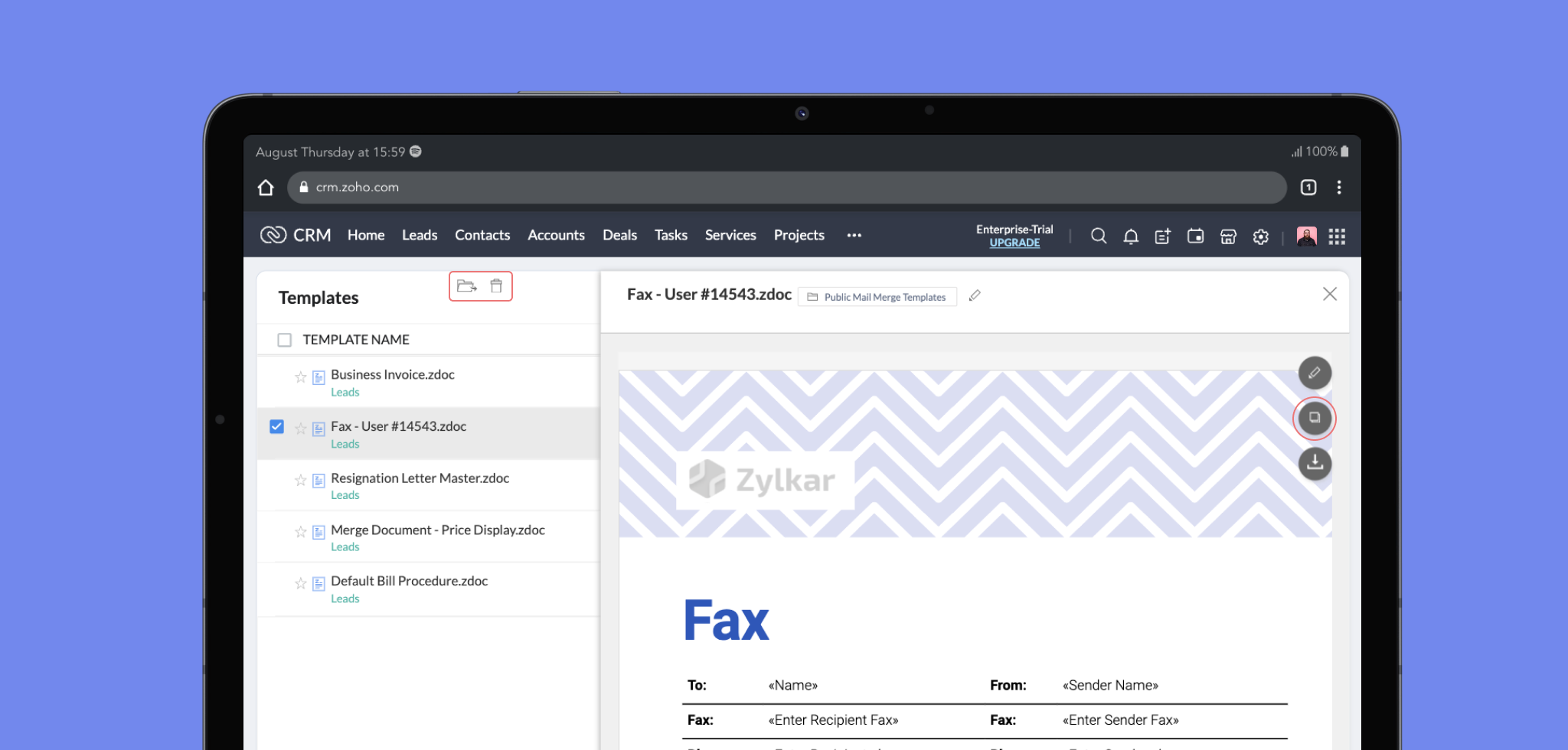Click the round pencil edit template button

(1314, 373)
